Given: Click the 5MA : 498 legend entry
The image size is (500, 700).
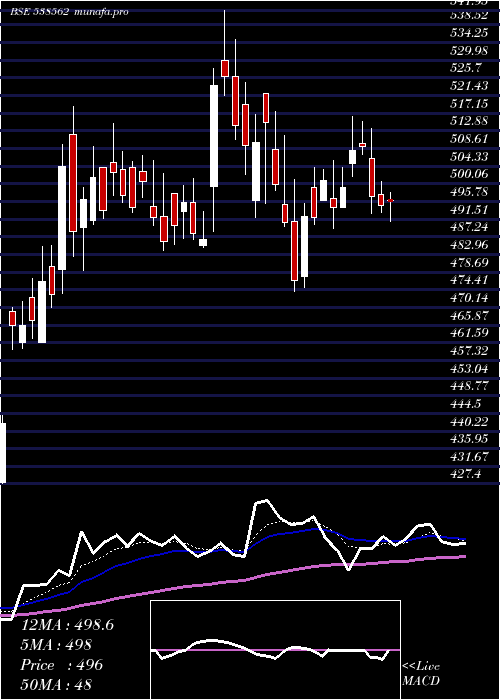Looking at the screenshot, I should [x=56, y=645].
